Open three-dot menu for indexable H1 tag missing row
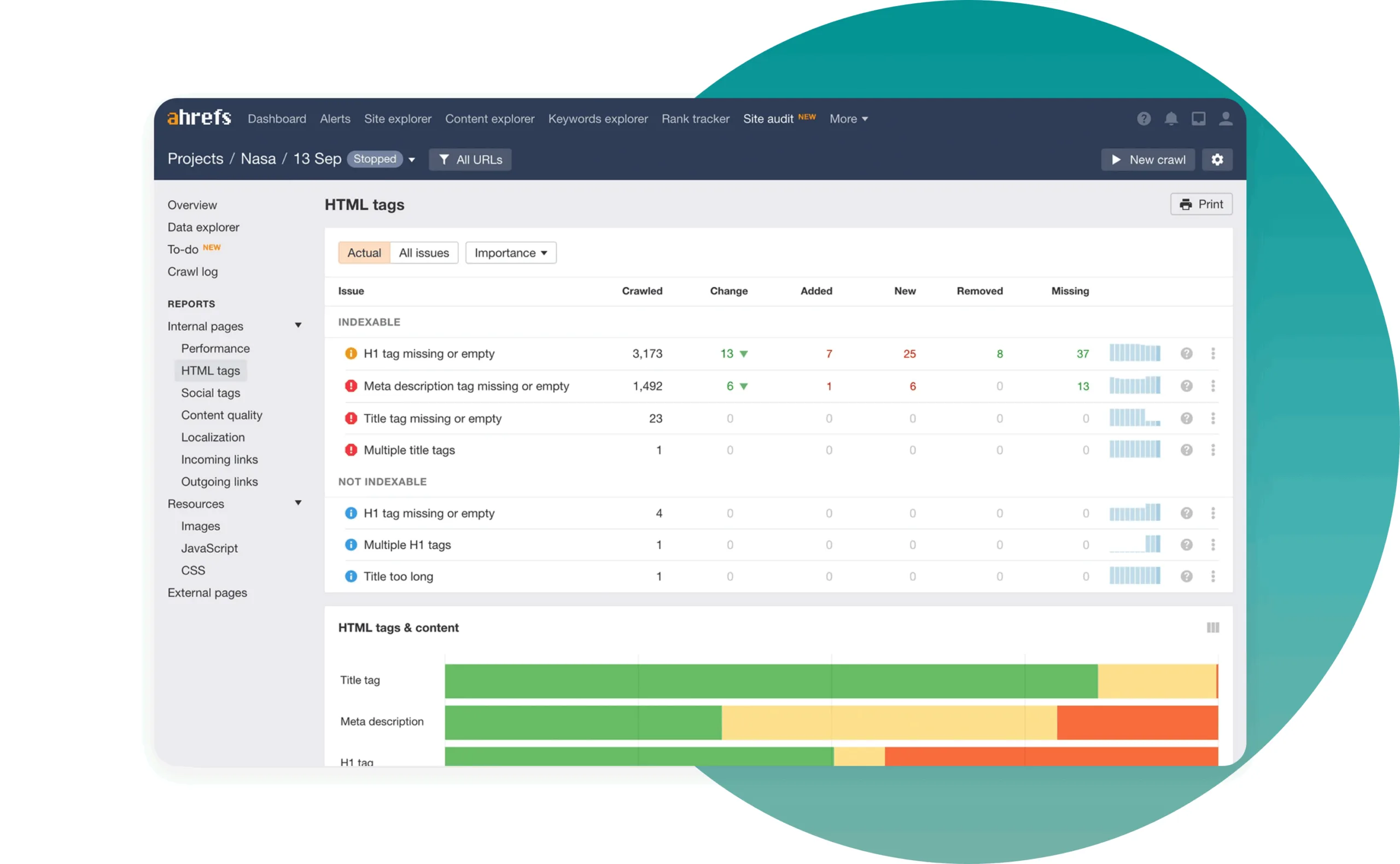 tap(1213, 353)
